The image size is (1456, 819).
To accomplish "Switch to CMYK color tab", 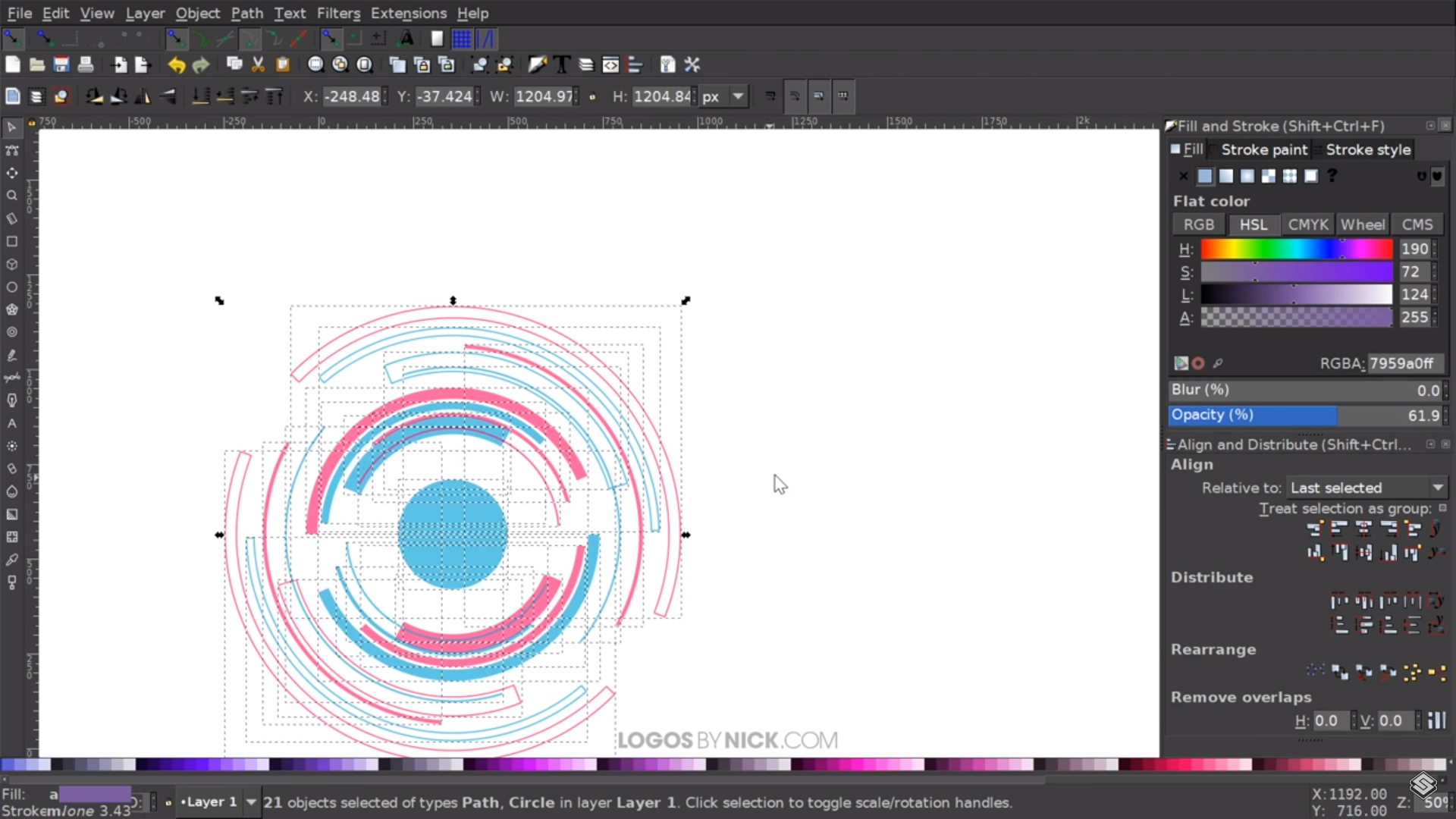I will click(1308, 224).
